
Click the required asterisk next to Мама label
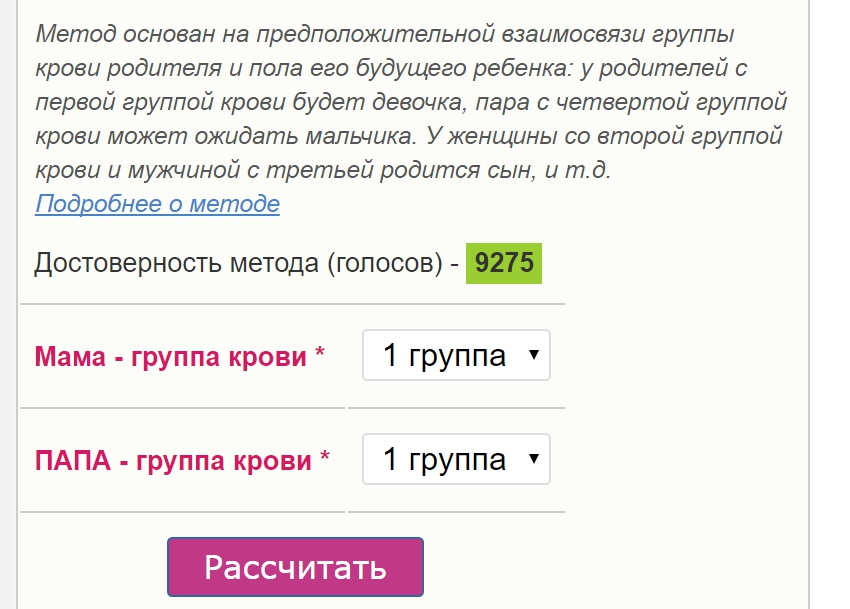coord(320,353)
